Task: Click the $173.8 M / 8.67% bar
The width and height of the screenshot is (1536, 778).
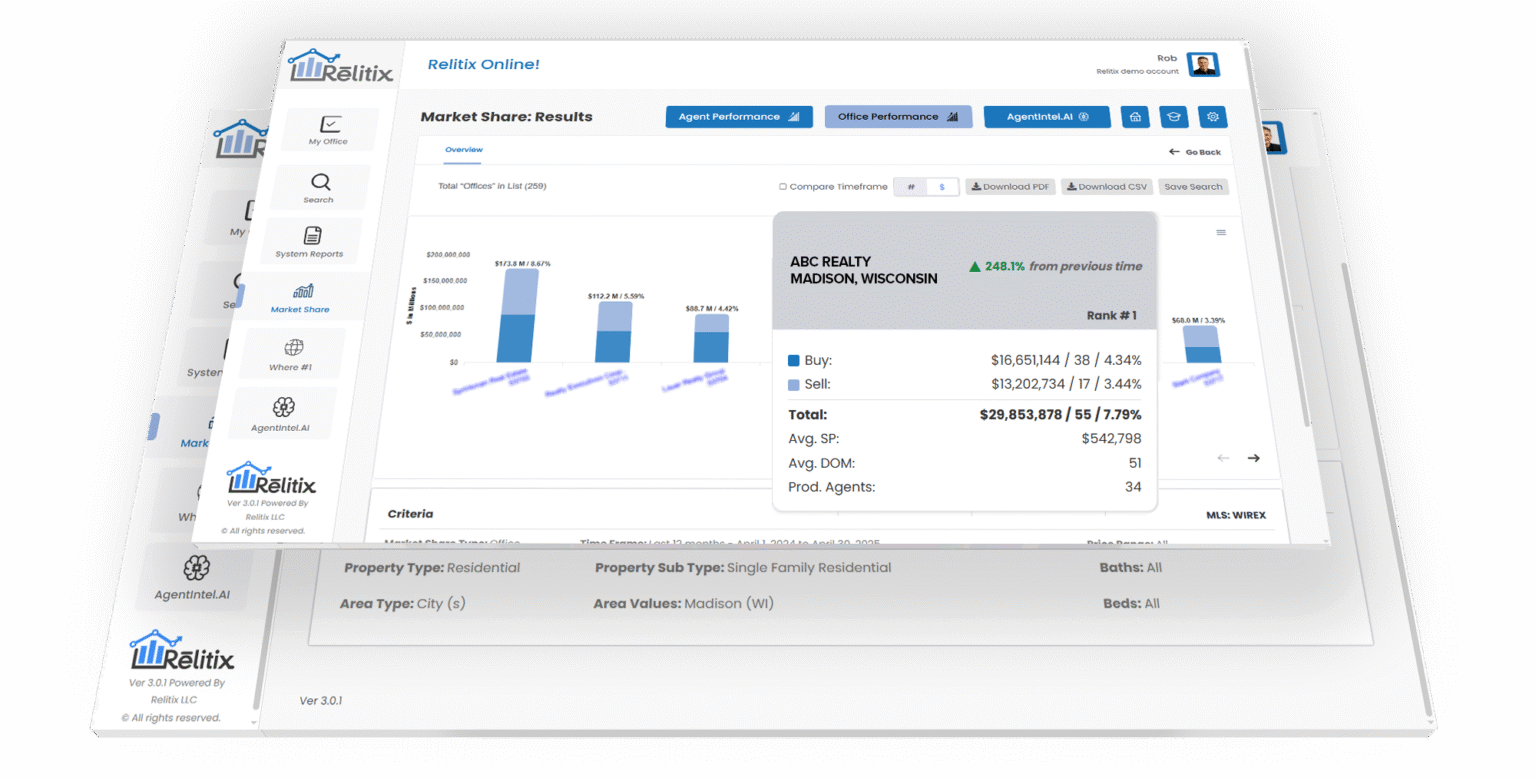Action: click(x=518, y=315)
